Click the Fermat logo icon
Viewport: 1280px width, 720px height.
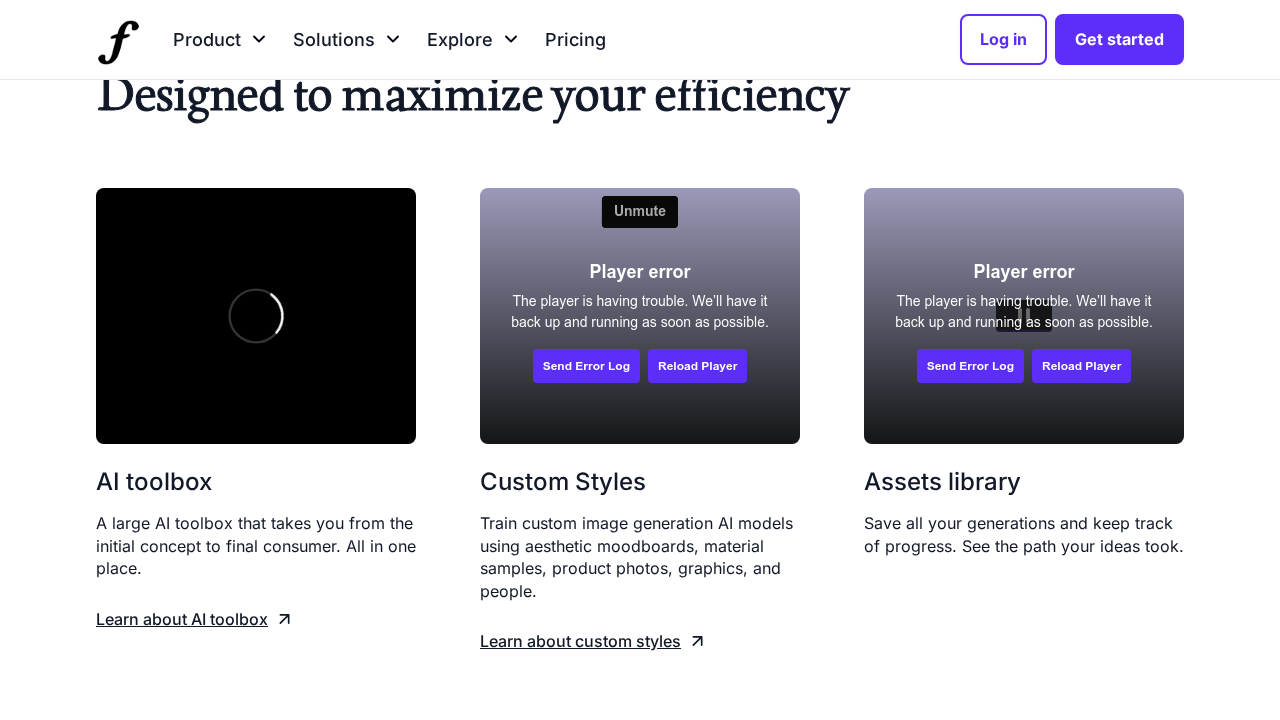[x=118, y=41]
